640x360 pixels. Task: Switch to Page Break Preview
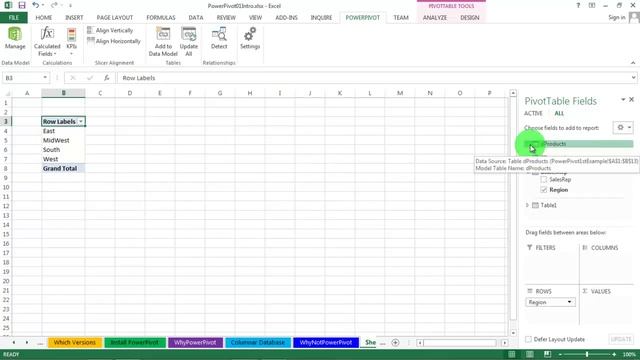547,354
